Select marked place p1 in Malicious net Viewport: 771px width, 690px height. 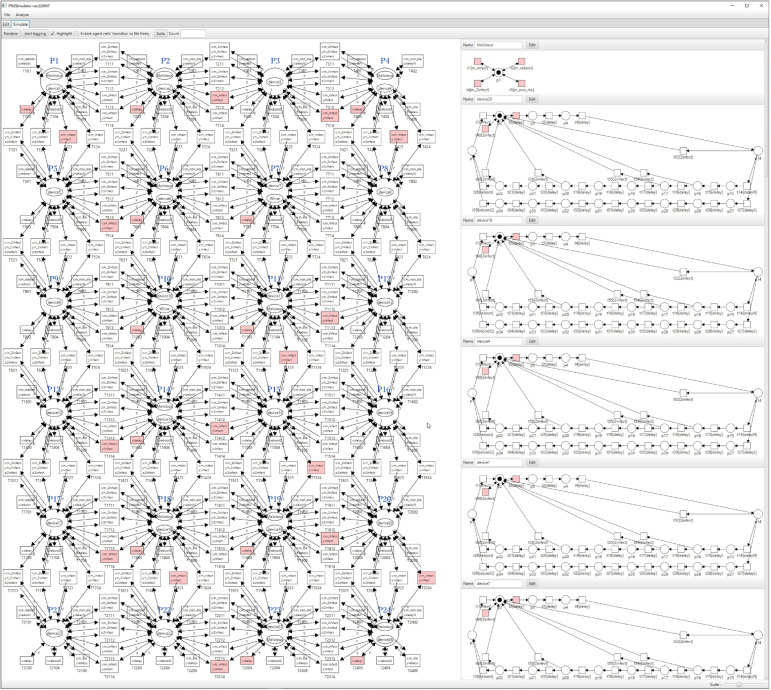coord(499,73)
